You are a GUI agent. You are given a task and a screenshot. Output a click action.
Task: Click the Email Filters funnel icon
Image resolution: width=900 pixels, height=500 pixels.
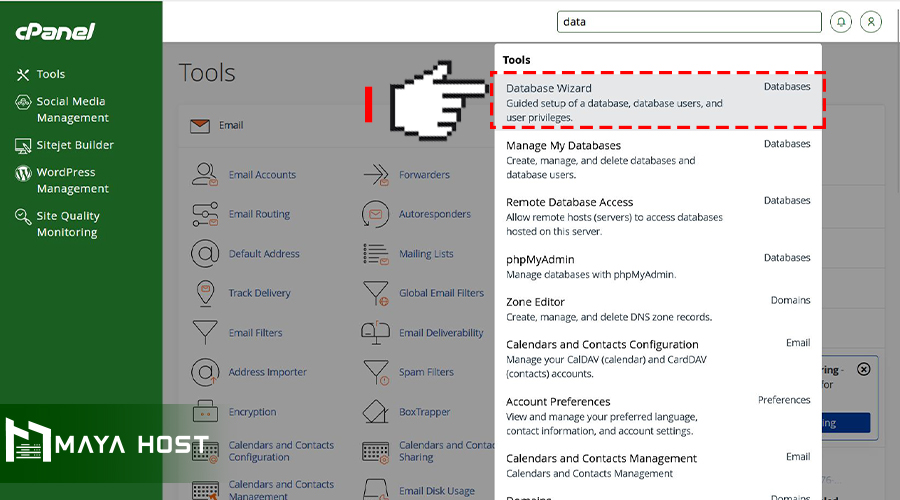click(205, 332)
